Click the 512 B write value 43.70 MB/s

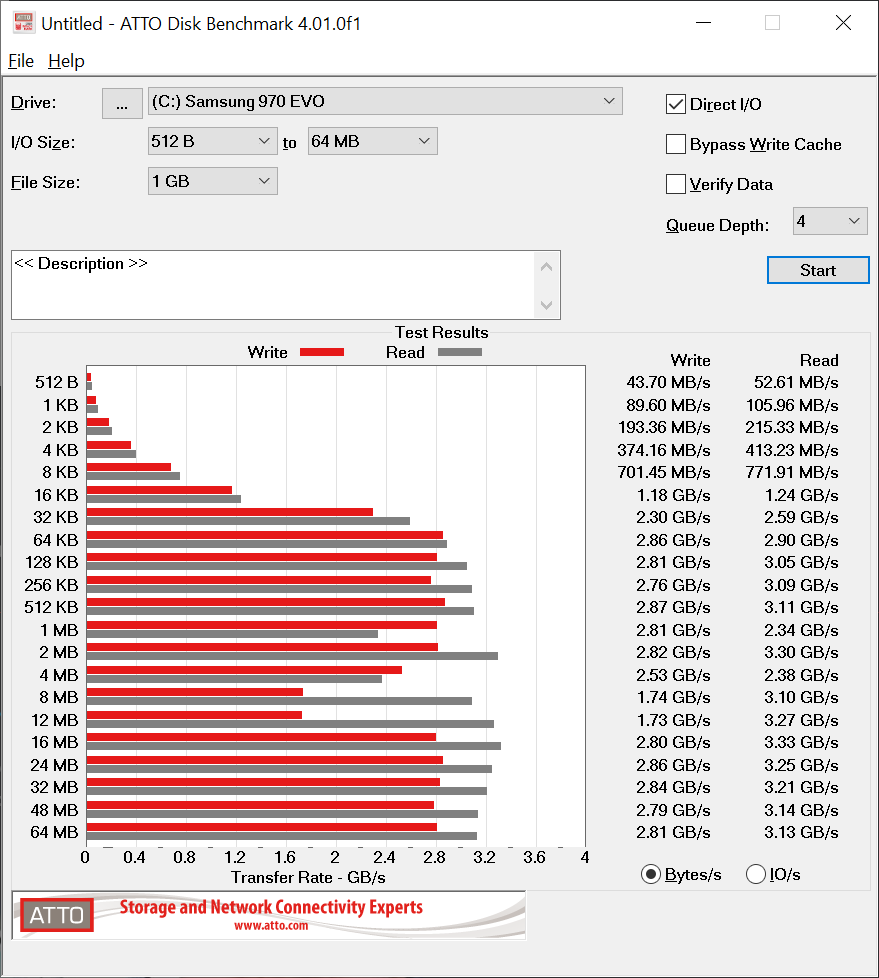pos(668,382)
